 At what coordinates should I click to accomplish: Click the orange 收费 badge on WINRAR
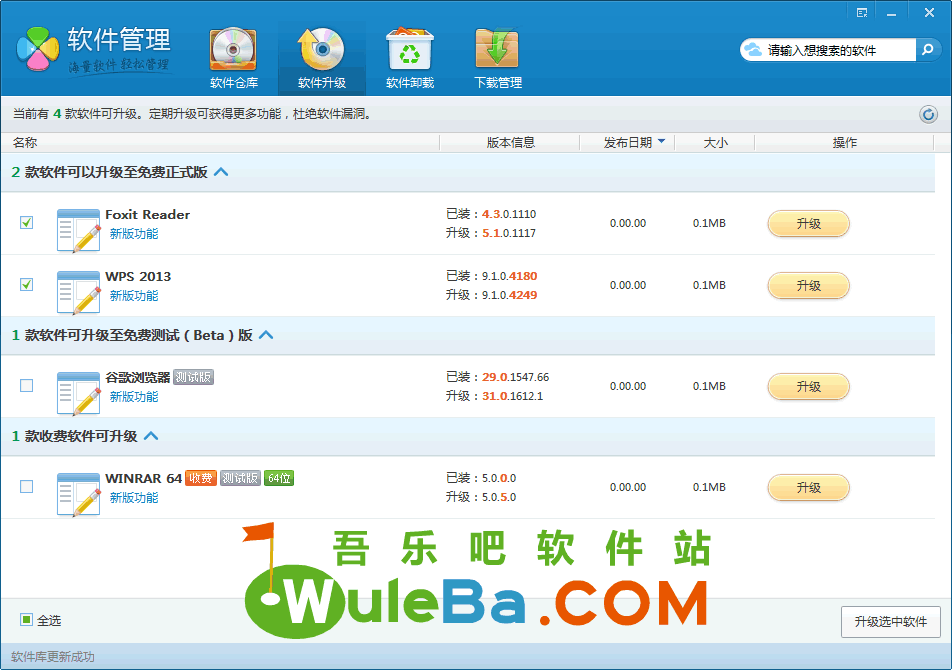coord(200,478)
